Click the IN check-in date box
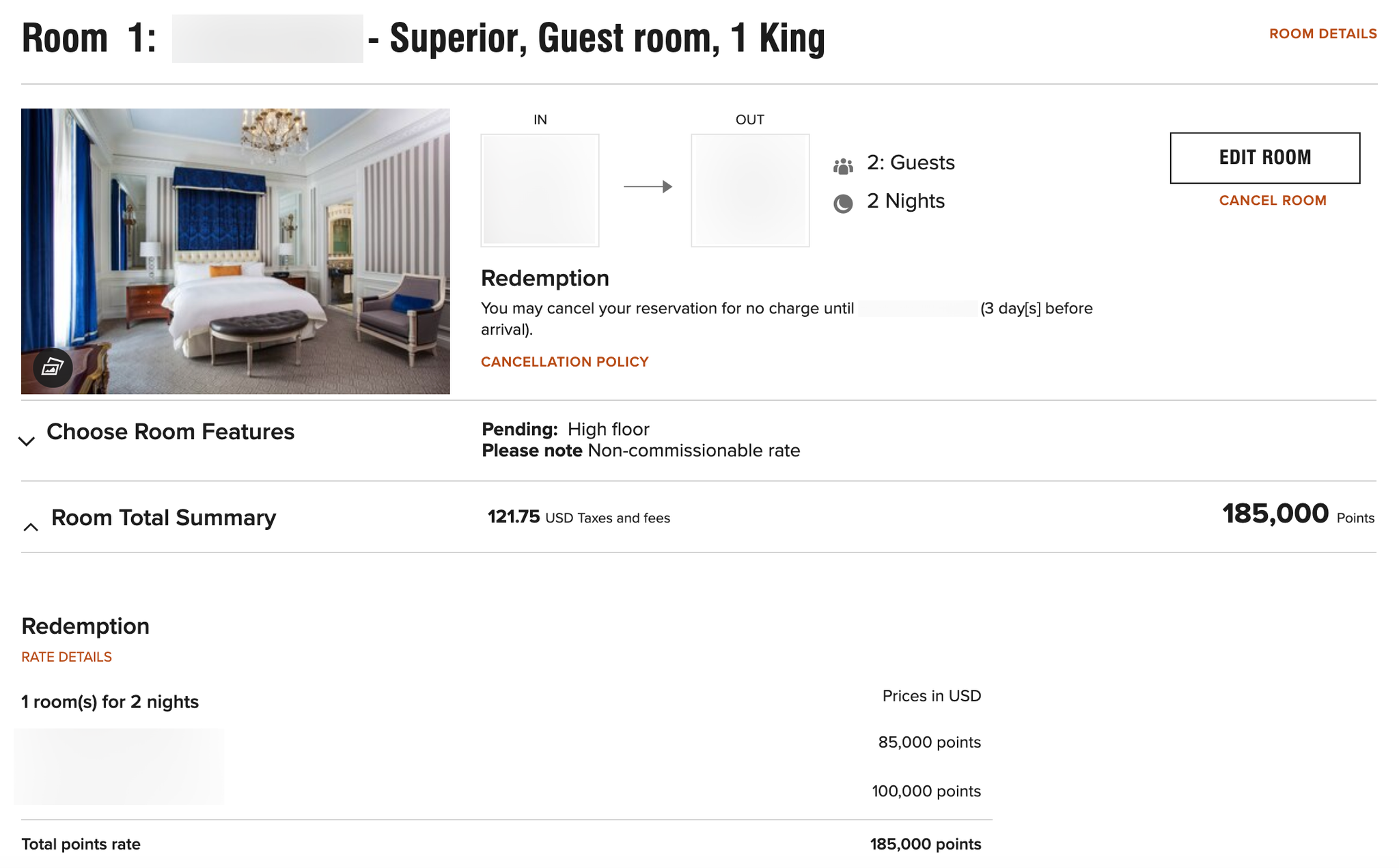The width and height of the screenshot is (1399, 868). (540, 189)
